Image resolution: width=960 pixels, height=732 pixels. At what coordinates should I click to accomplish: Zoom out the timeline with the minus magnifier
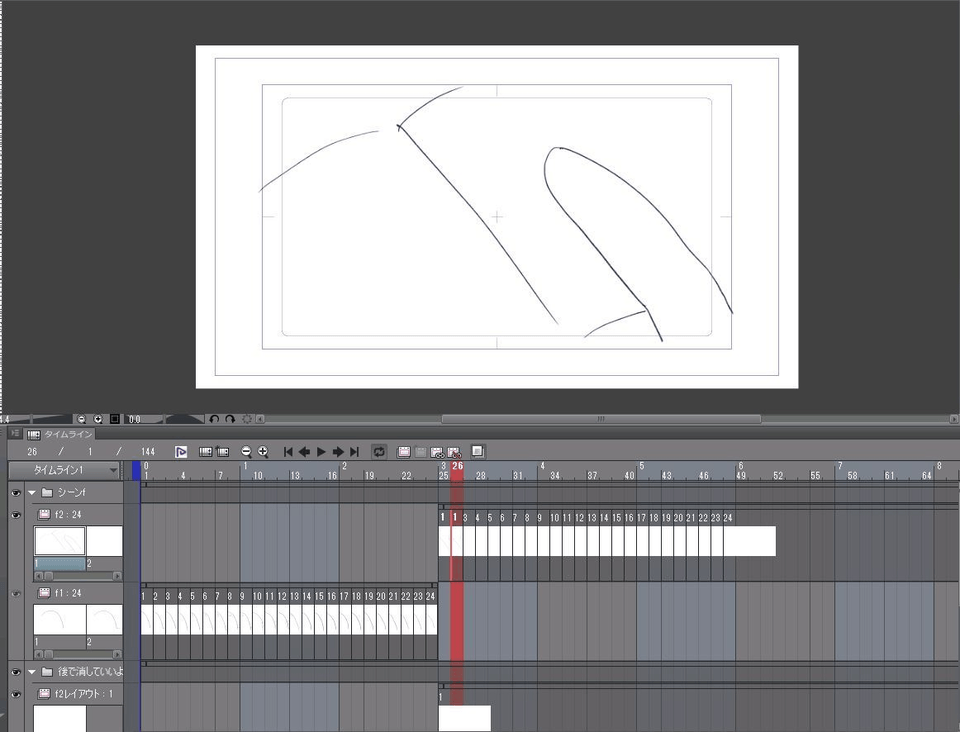[x=247, y=452]
